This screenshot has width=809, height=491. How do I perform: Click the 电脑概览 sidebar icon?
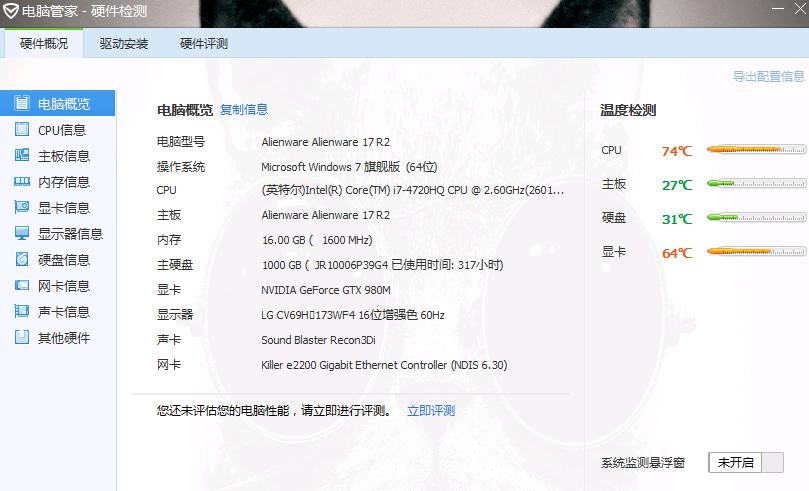coord(22,103)
